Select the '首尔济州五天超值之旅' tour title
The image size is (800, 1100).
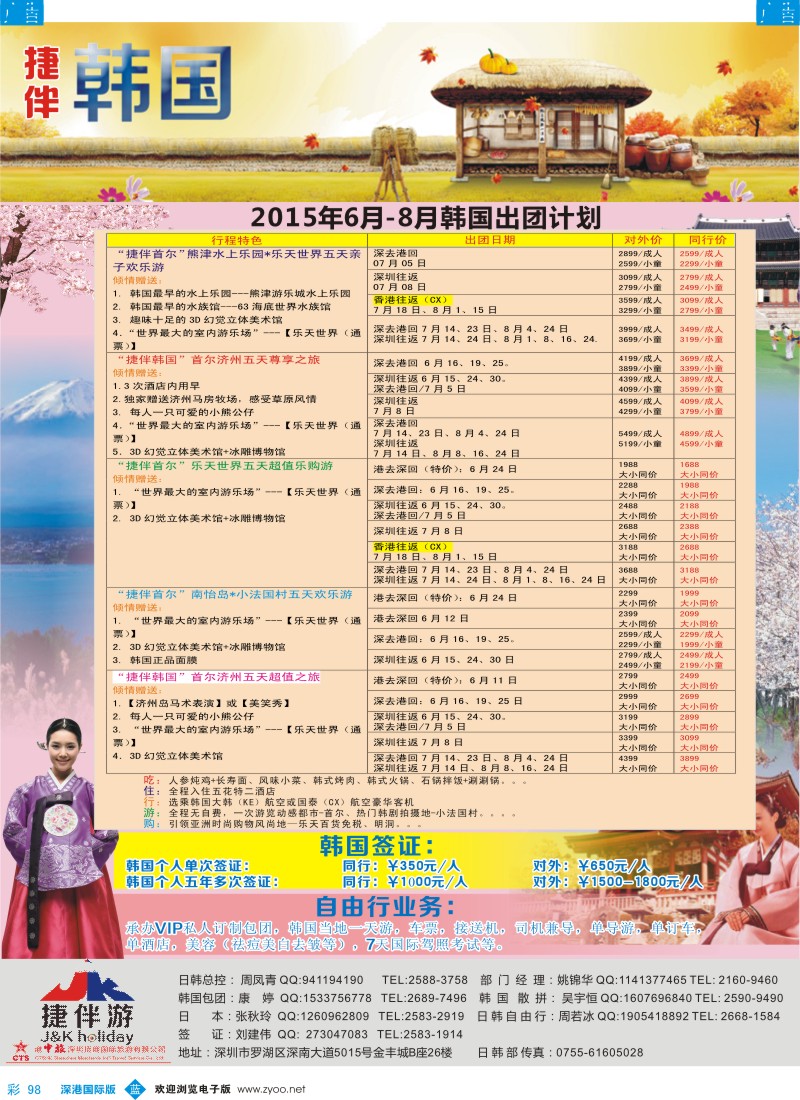tap(255, 677)
